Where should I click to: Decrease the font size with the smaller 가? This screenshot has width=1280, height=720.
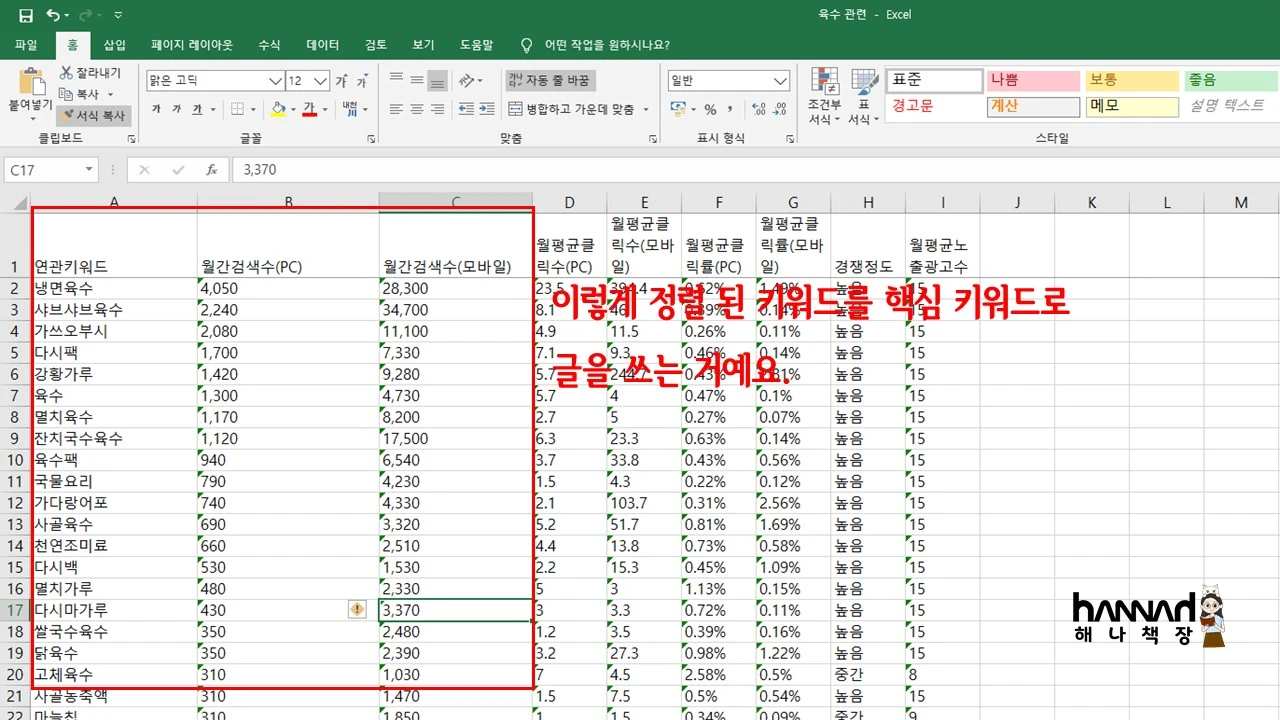[361, 81]
